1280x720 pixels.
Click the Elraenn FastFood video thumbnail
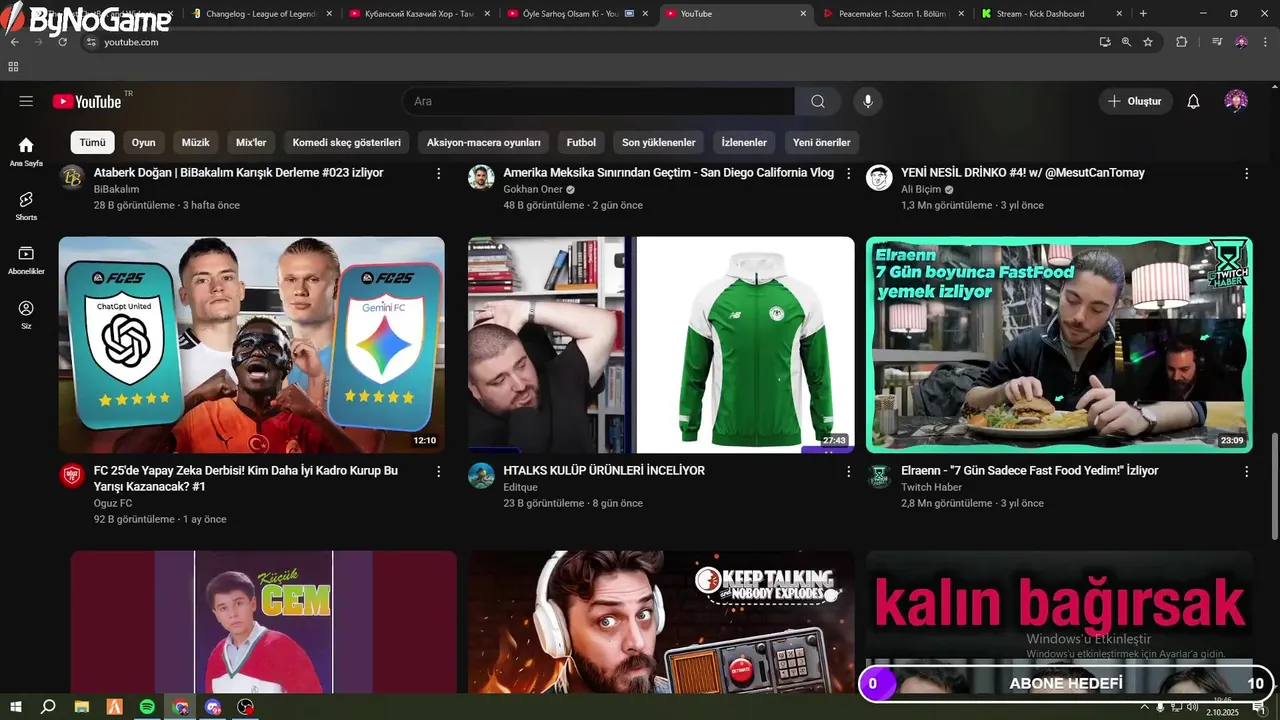(x=1059, y=345)
